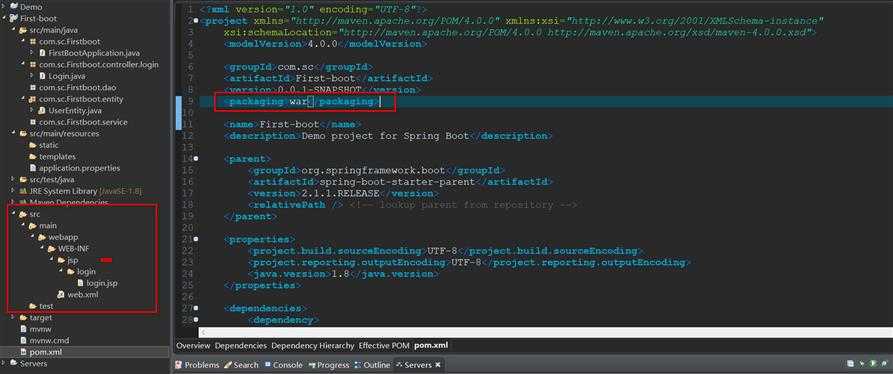This screenshot has height=374, width=893.
Task: Click the JRE System Library icon
Action: pyautogui.click(x=23, y=191)
